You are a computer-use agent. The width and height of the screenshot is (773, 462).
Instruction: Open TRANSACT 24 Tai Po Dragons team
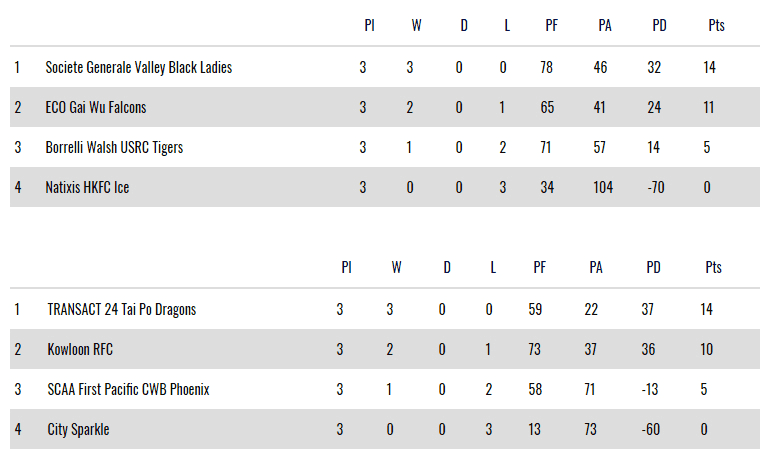point(122,310)
